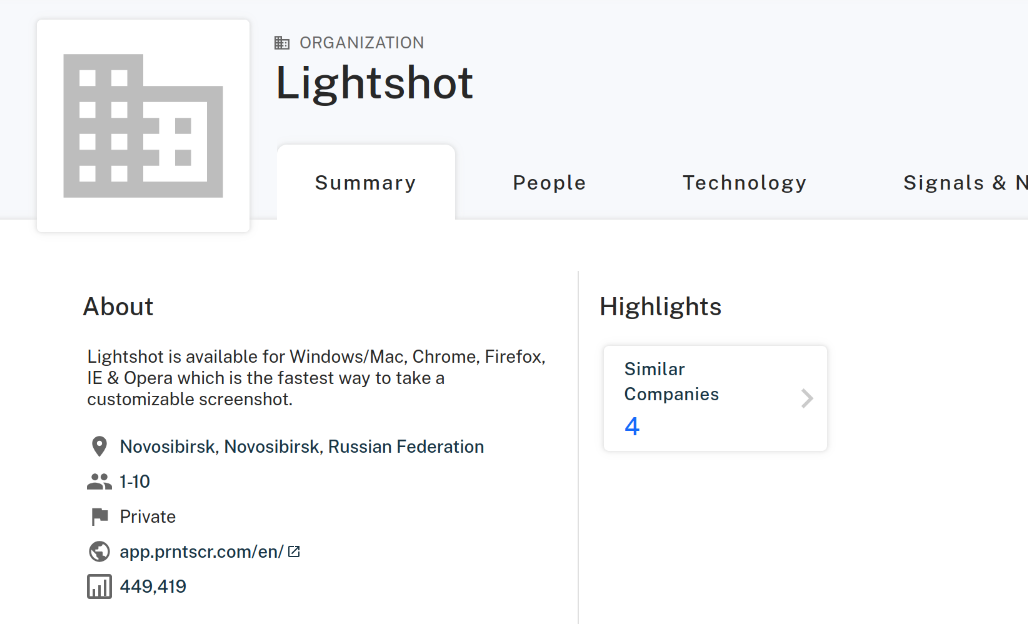The image size is (1028, 640).
Task: Click the location pin icon
Action: point(99,447)
